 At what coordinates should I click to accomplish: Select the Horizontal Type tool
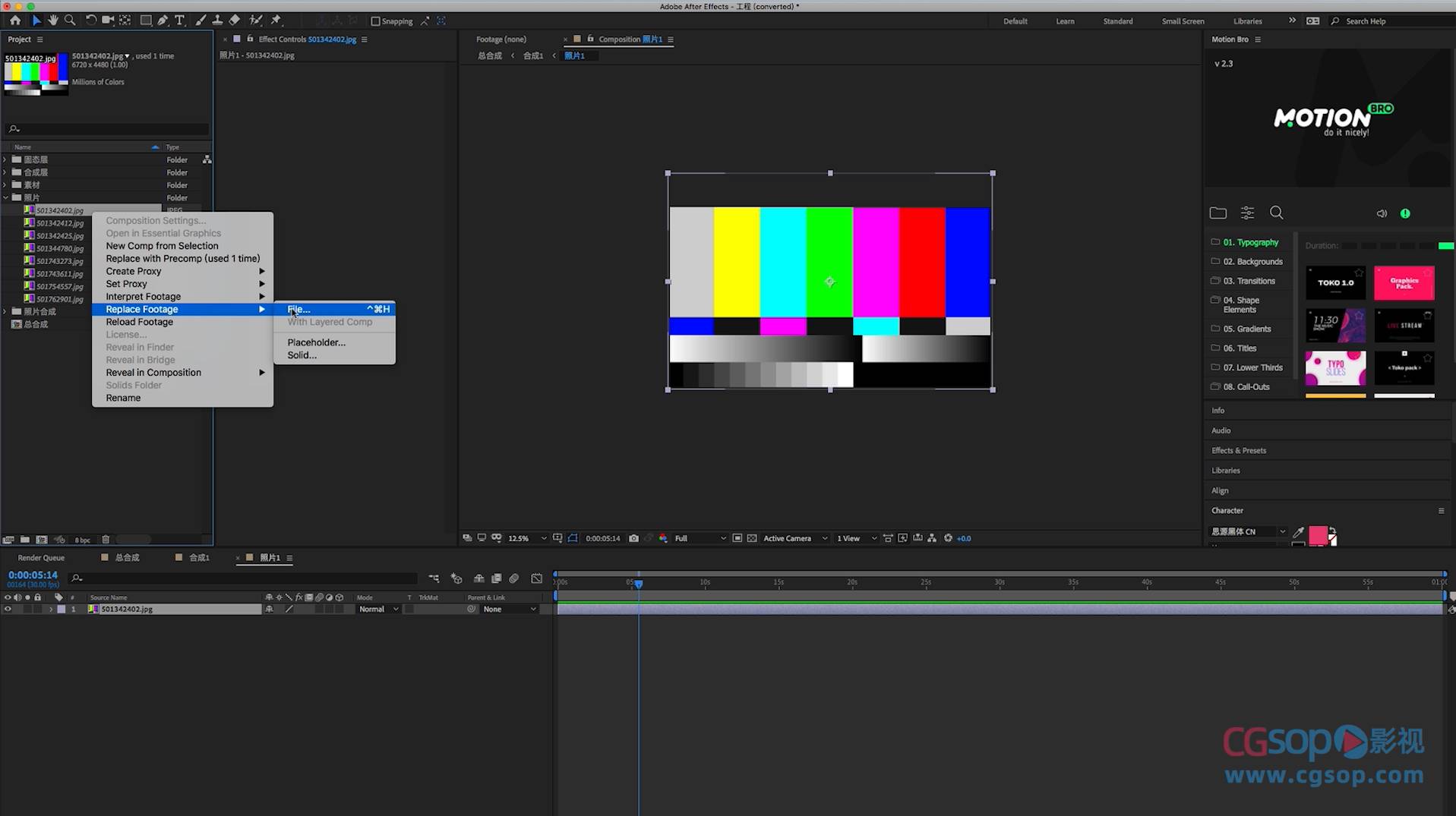180,20
